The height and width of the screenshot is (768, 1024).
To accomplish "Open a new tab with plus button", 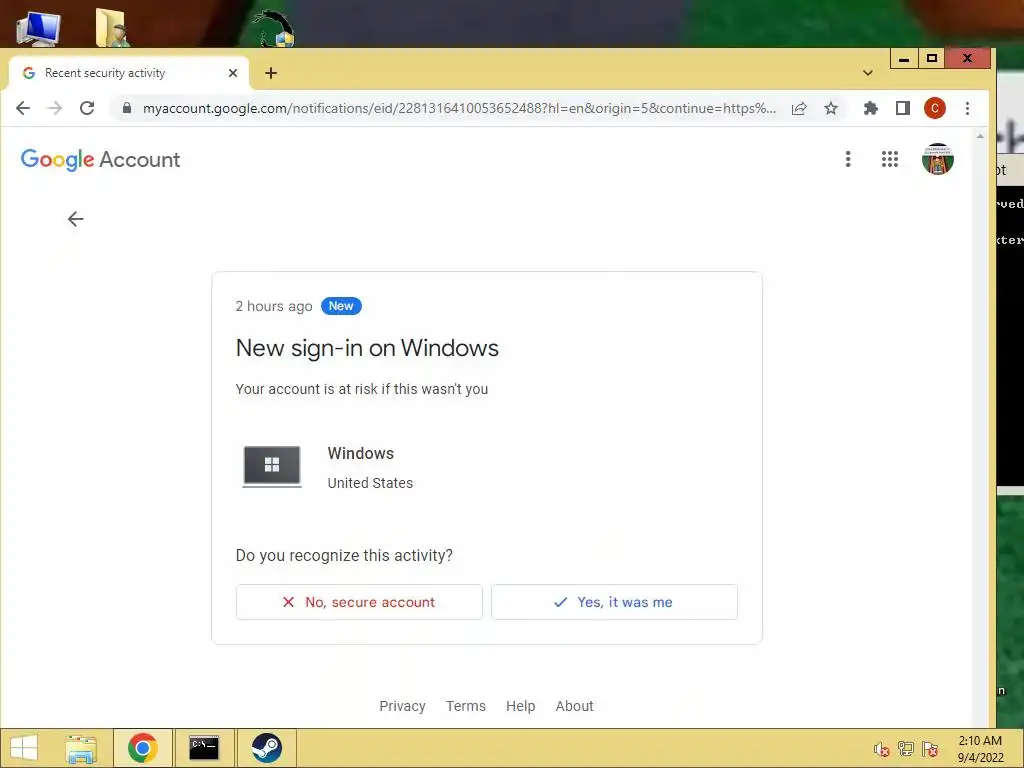I will pyautogui.click(x=271, y=73).
